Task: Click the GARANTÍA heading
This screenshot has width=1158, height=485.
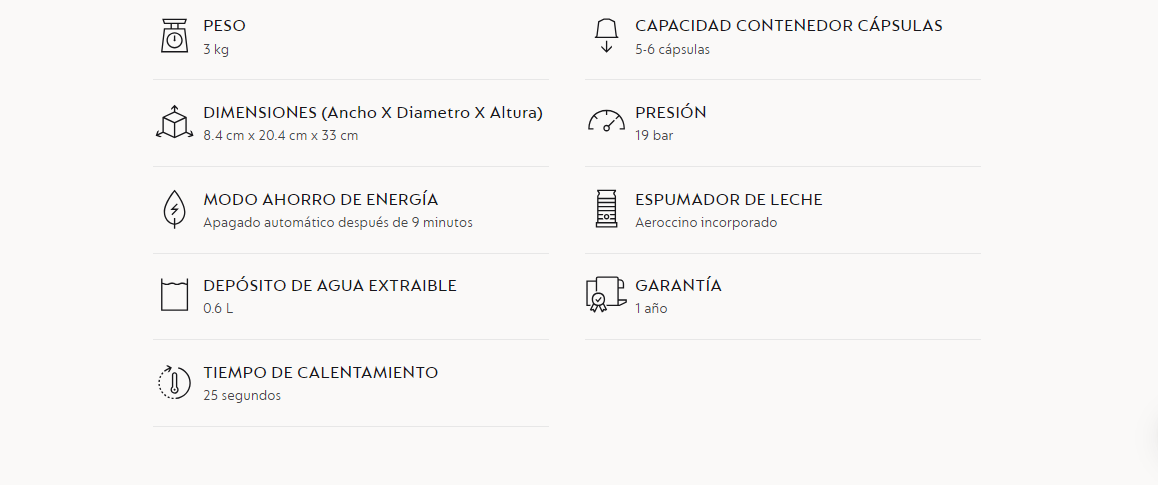Action: 679,286
